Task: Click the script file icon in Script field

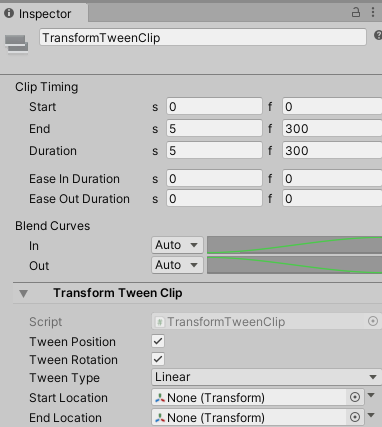Action: tap(160, 322)
